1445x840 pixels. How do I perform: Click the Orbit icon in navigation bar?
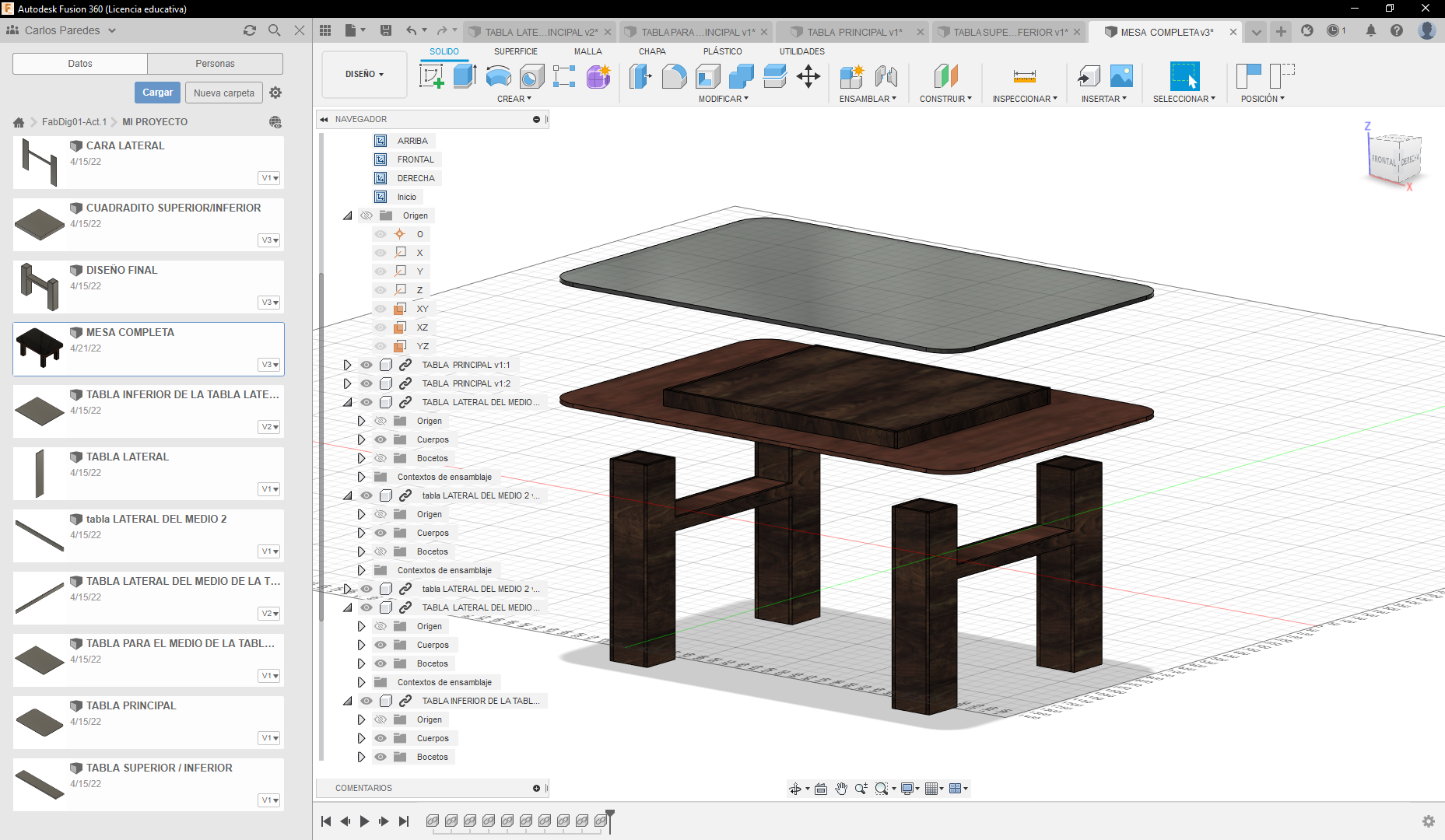(x=797, y=788)
